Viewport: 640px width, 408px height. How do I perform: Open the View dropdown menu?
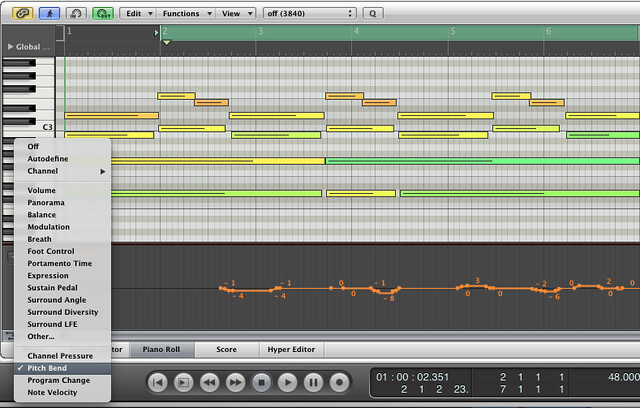point(236,14)
